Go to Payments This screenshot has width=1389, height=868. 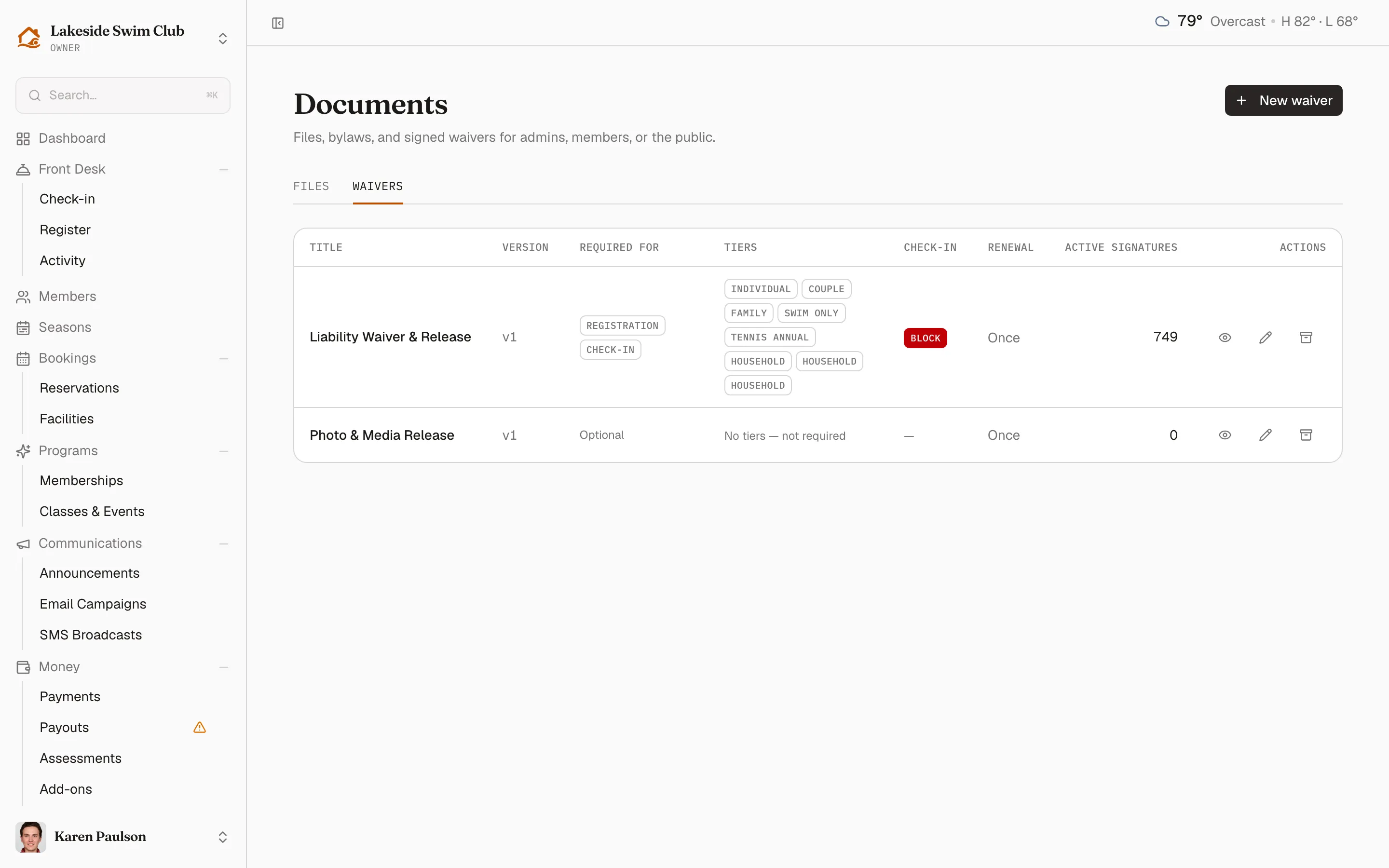click(70, 696)
